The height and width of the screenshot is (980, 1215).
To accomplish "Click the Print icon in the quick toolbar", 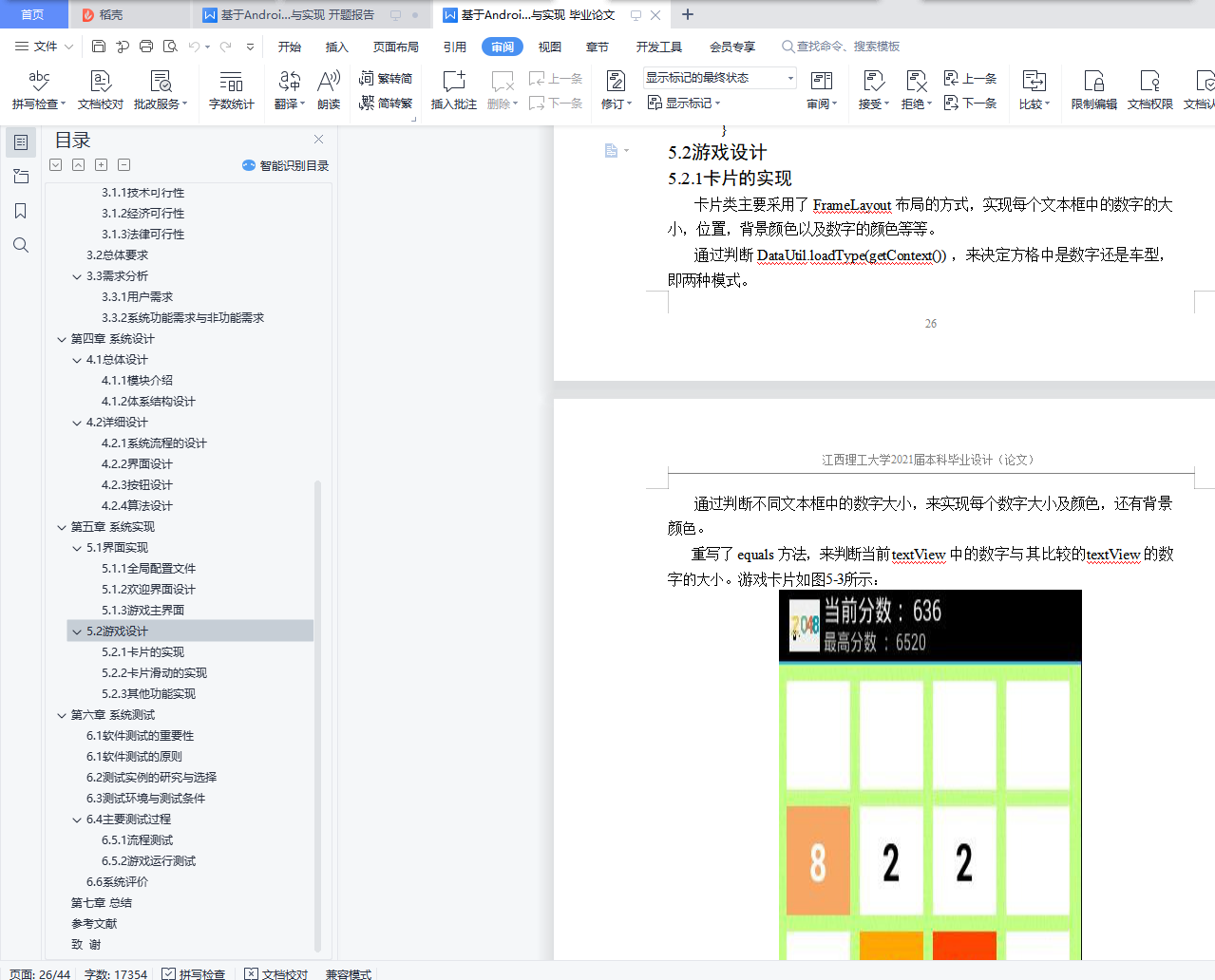I will pyautogui.click(x=146, y=46).
